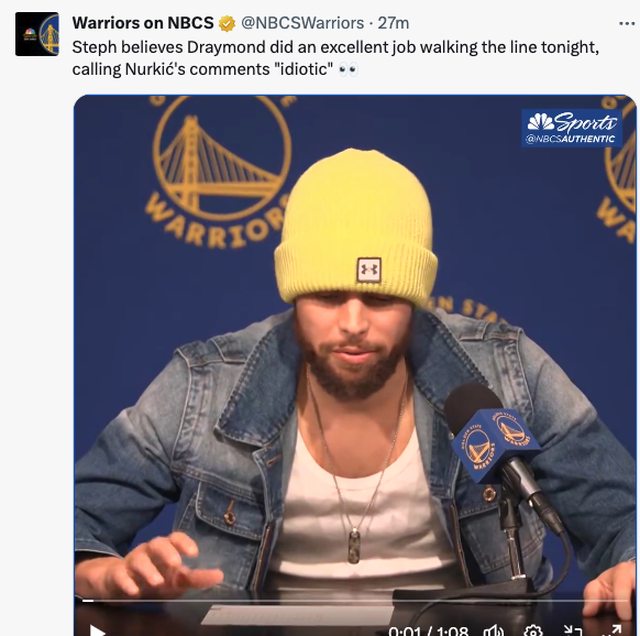Mute the video using the speaker icon
The width and height of the screenshot is (640, 636).
(493, 629)
